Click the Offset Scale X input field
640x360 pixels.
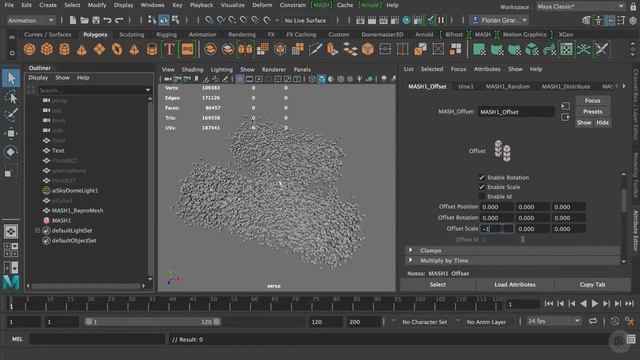tap(497, 229)
